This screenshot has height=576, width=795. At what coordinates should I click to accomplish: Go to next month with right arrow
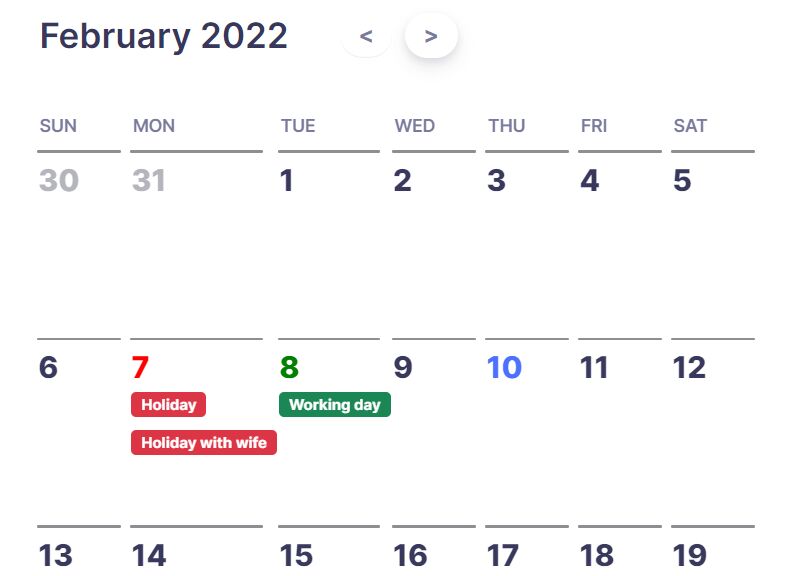(x=431, y=36)
